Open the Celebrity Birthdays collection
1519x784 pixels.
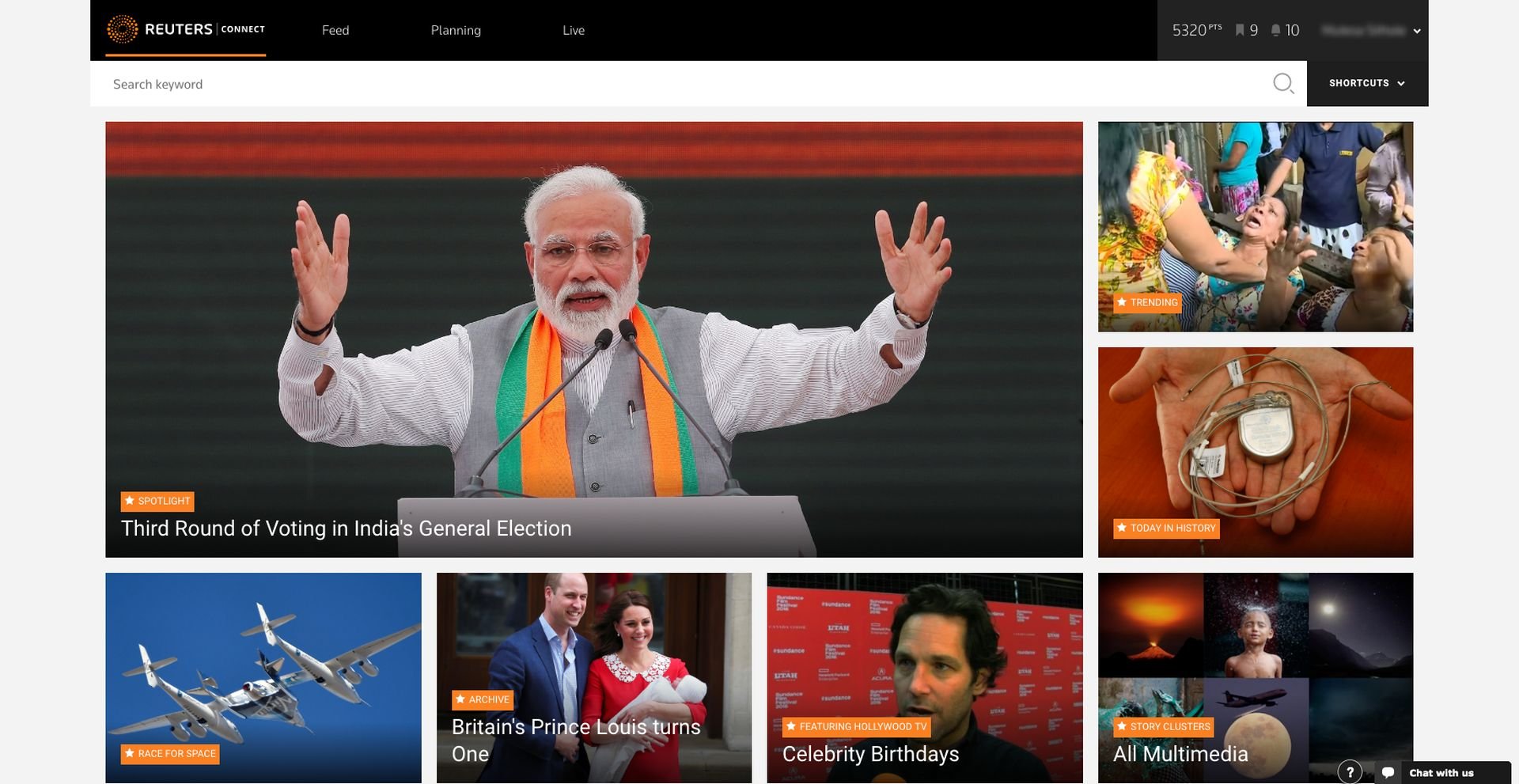click(870, 754)
